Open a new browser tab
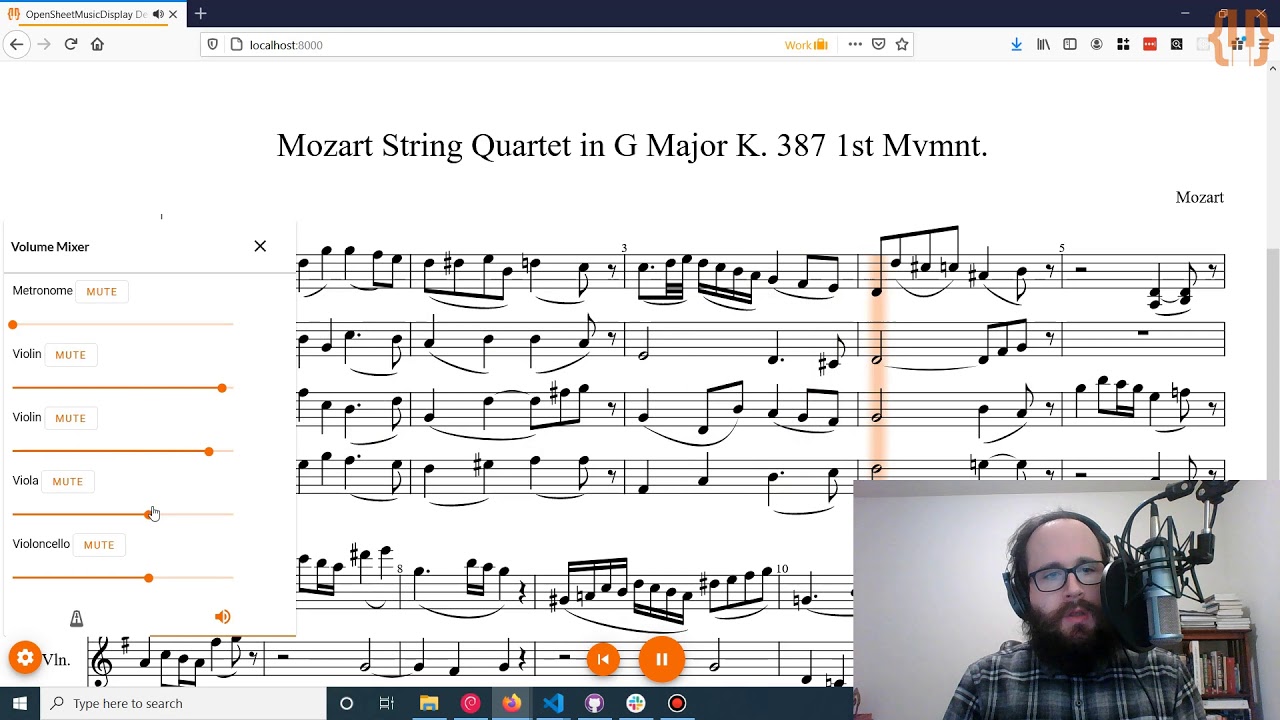Screen dimensions: 1280x720 200,13
